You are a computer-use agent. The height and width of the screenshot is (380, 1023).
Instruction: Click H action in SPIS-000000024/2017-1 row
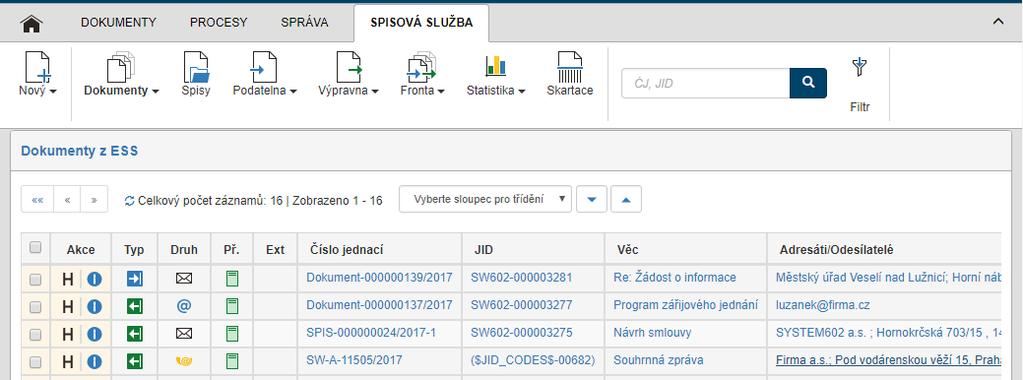click(x=68, y=334)
